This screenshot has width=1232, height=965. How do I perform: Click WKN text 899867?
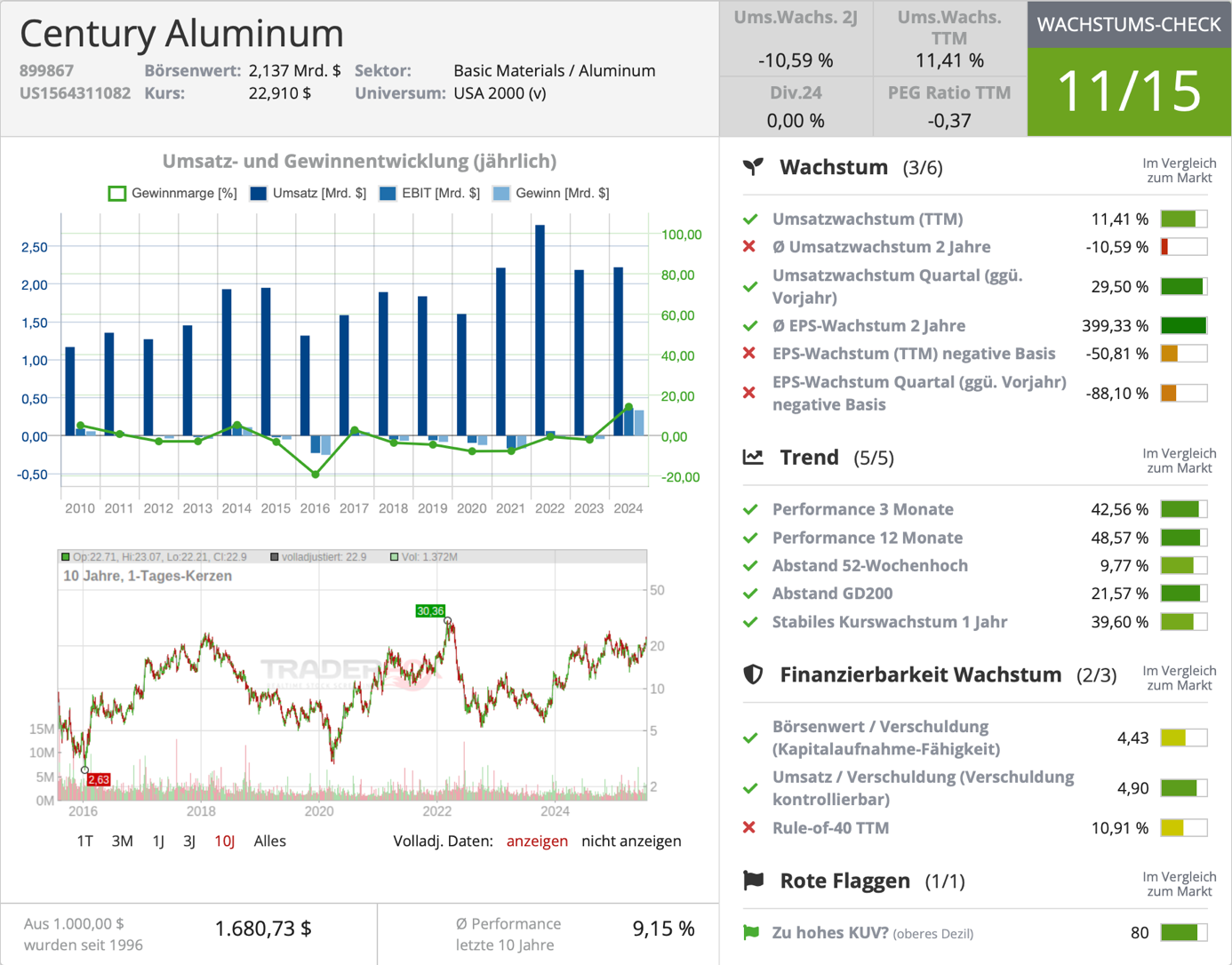coord(46,70)
